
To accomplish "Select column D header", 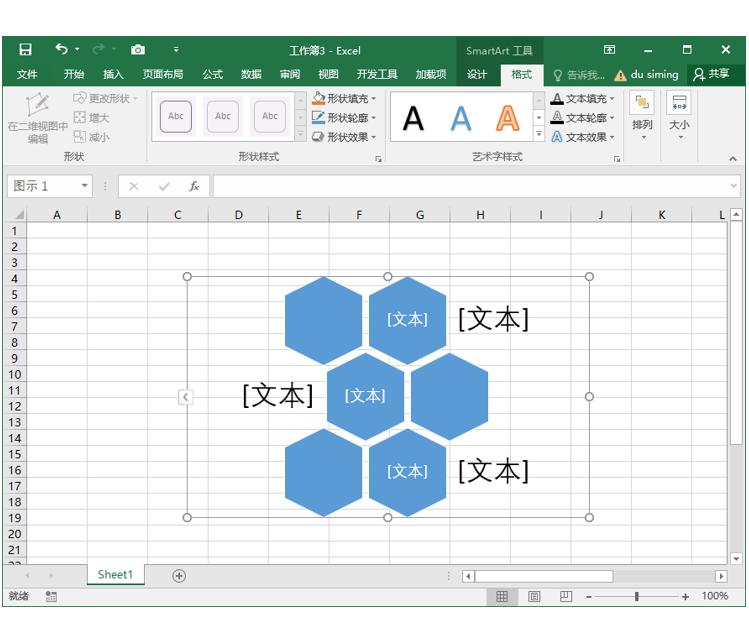I will pyautogui.click(x=238, y=215).
